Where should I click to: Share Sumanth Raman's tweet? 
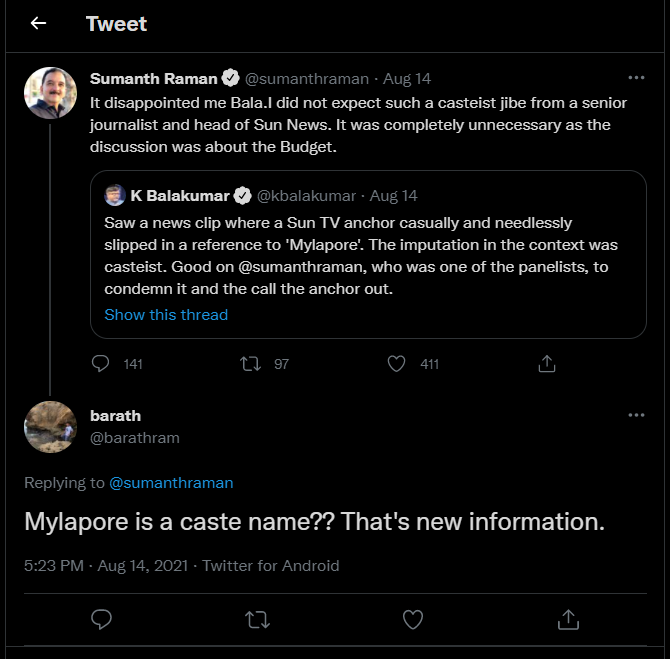coord(547,363)
